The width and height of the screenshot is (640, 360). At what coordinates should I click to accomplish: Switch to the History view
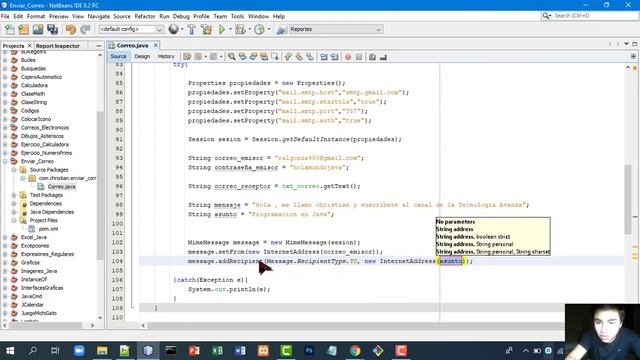pos(166,57)
